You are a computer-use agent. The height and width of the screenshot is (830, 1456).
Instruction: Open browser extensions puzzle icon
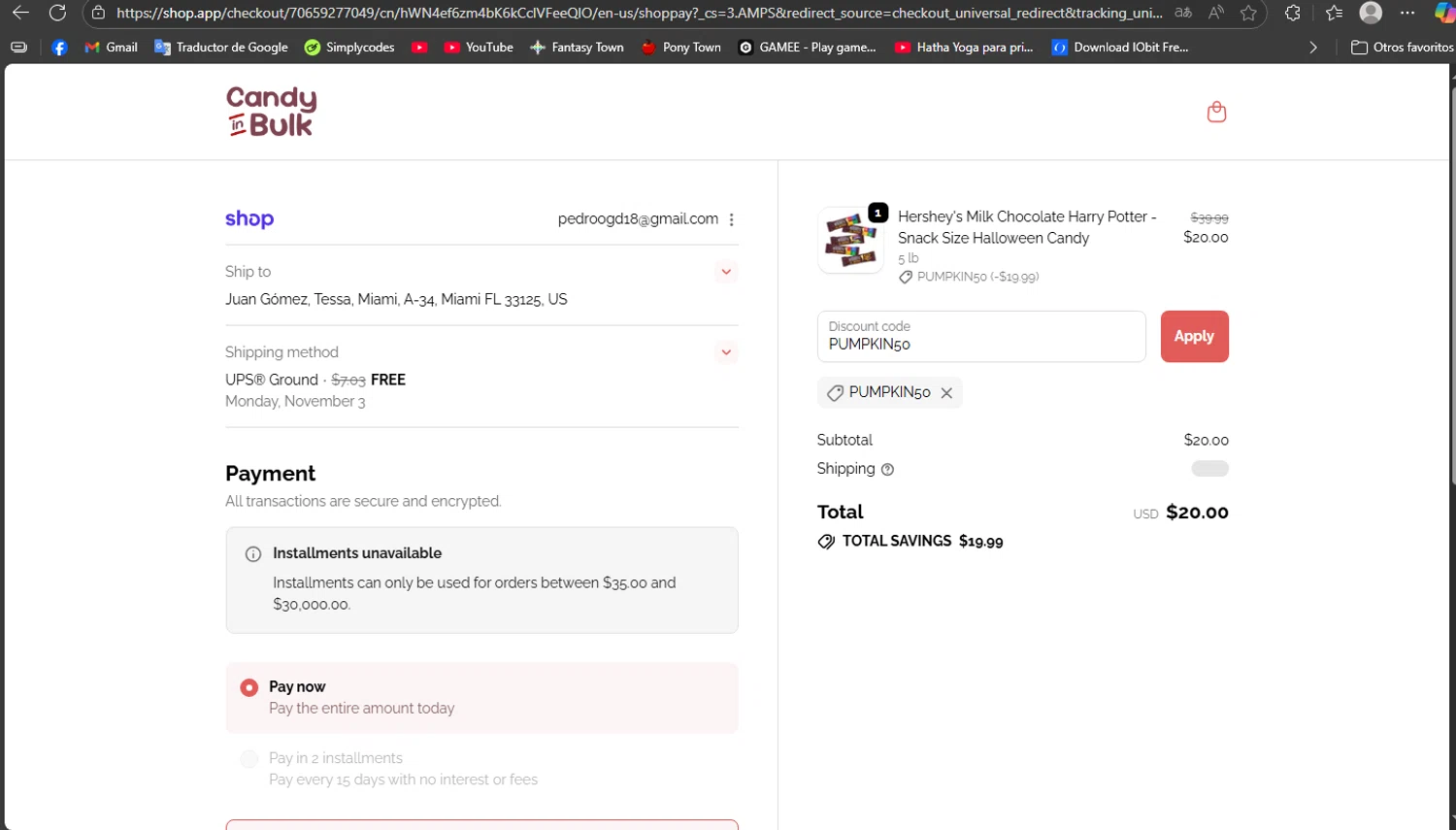[1292, 13]
